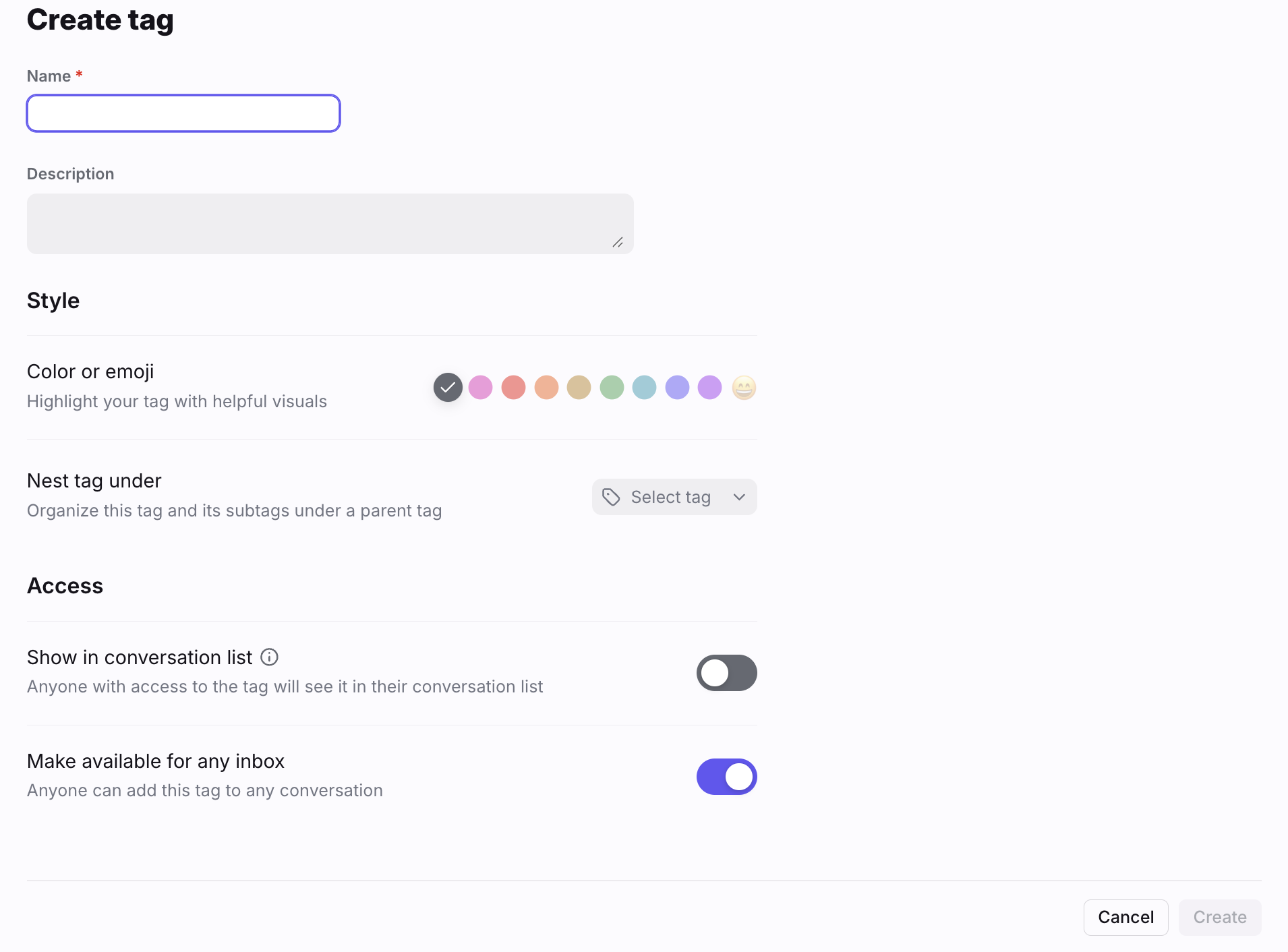Choose the red color swatch

point(513,388)
